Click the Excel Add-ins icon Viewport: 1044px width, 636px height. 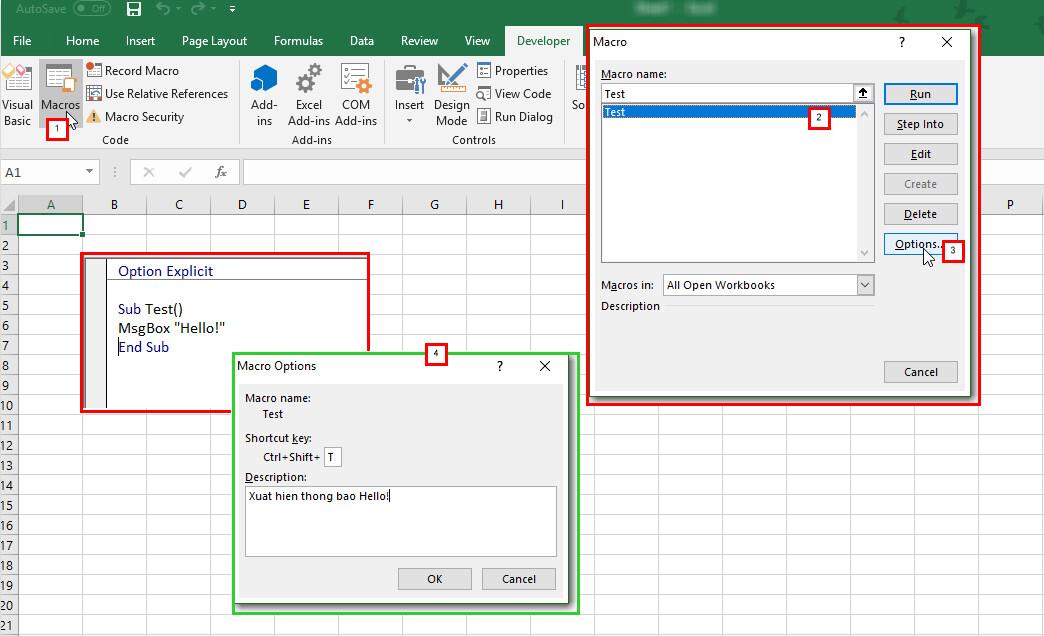309,90
